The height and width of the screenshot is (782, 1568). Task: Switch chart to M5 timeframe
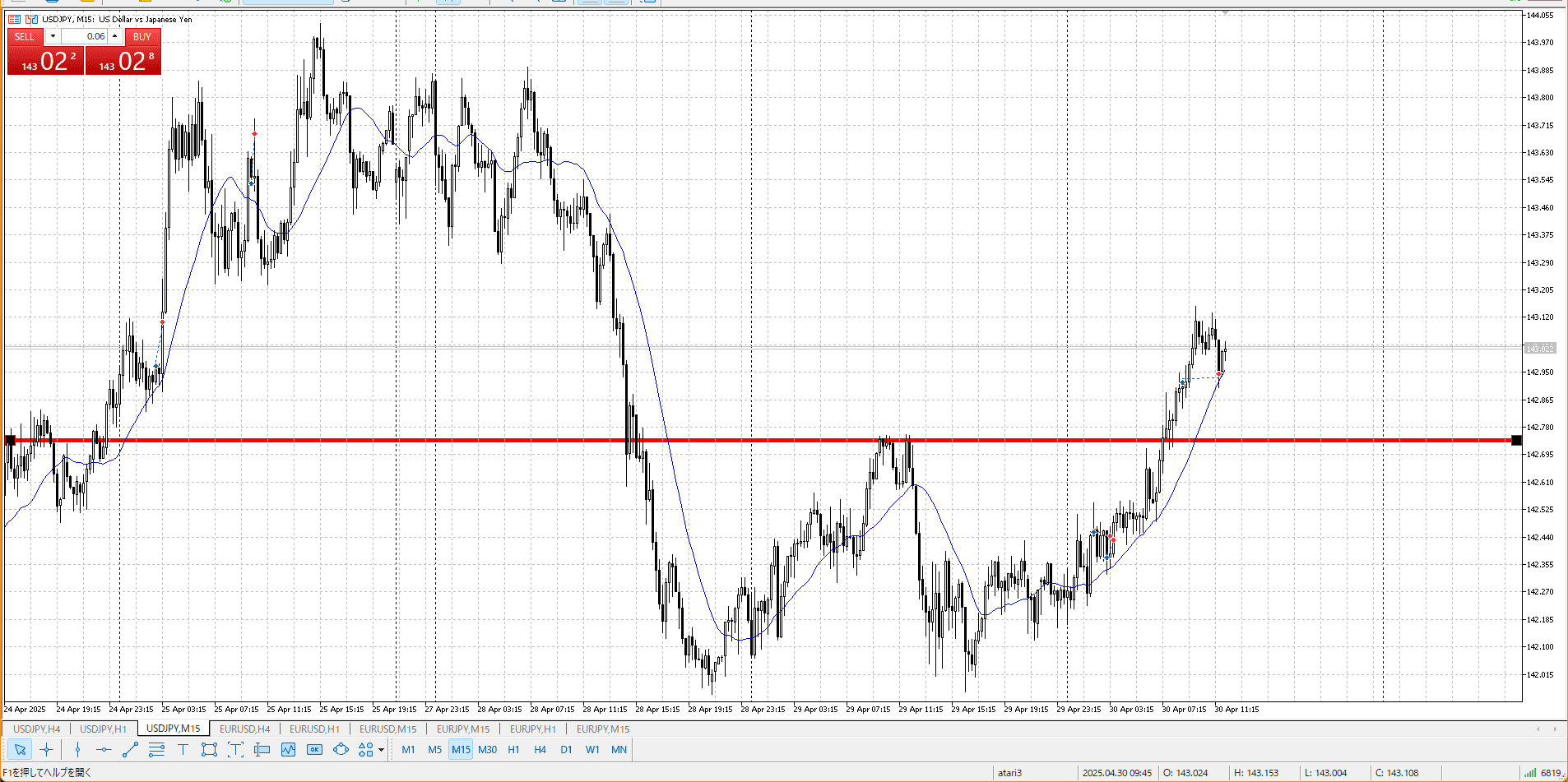coord(434,749)
